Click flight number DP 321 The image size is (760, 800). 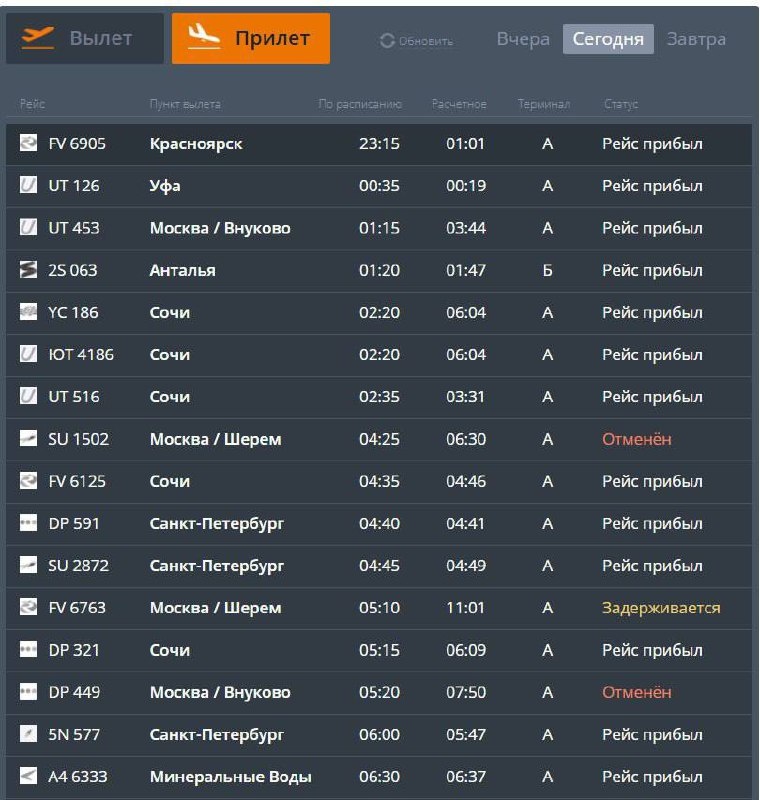click(74, 650)
